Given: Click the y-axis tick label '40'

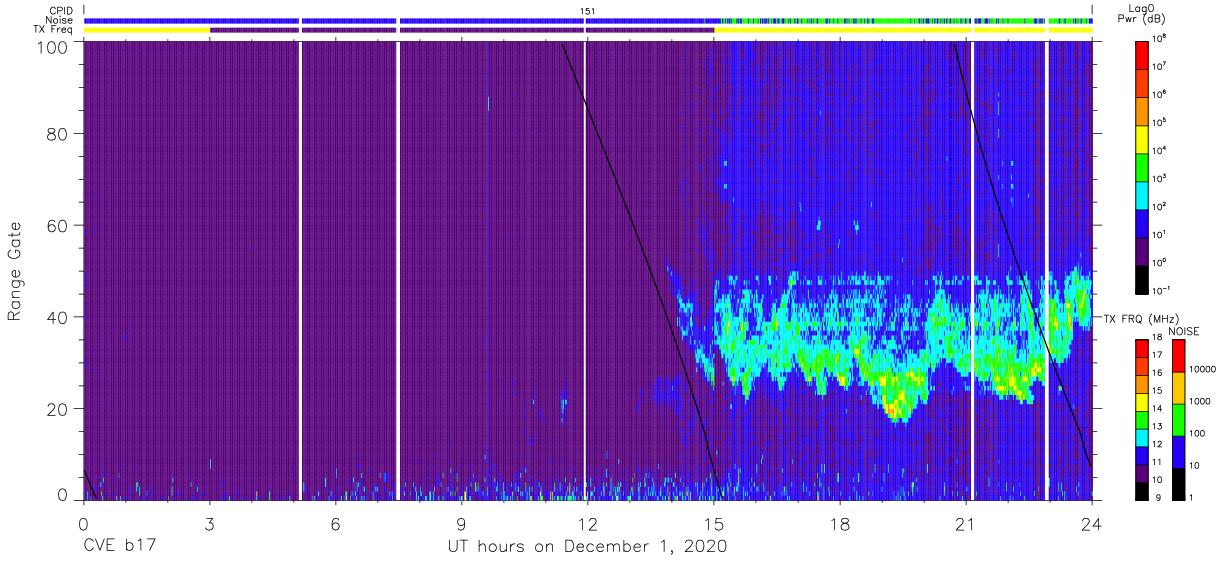Looking at the screenshot, I should (x=58, y=317).
